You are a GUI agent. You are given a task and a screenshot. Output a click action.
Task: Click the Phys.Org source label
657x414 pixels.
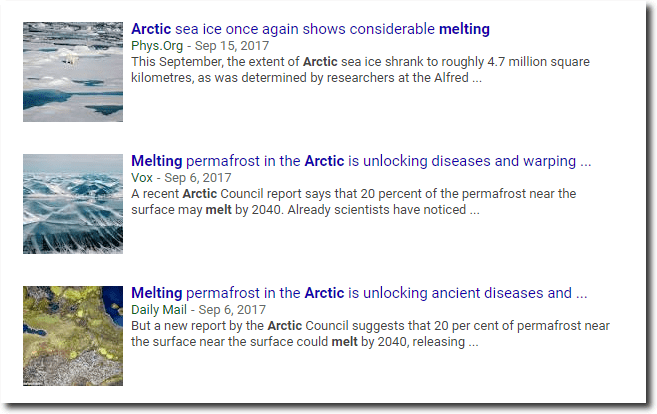(158, 46)
